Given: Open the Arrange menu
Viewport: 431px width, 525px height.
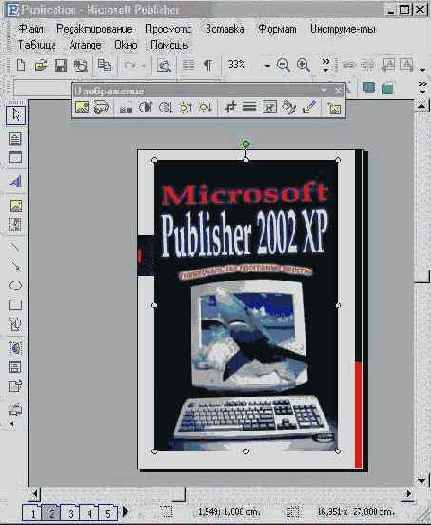Looking at the screenshot, I should [85, 45].
